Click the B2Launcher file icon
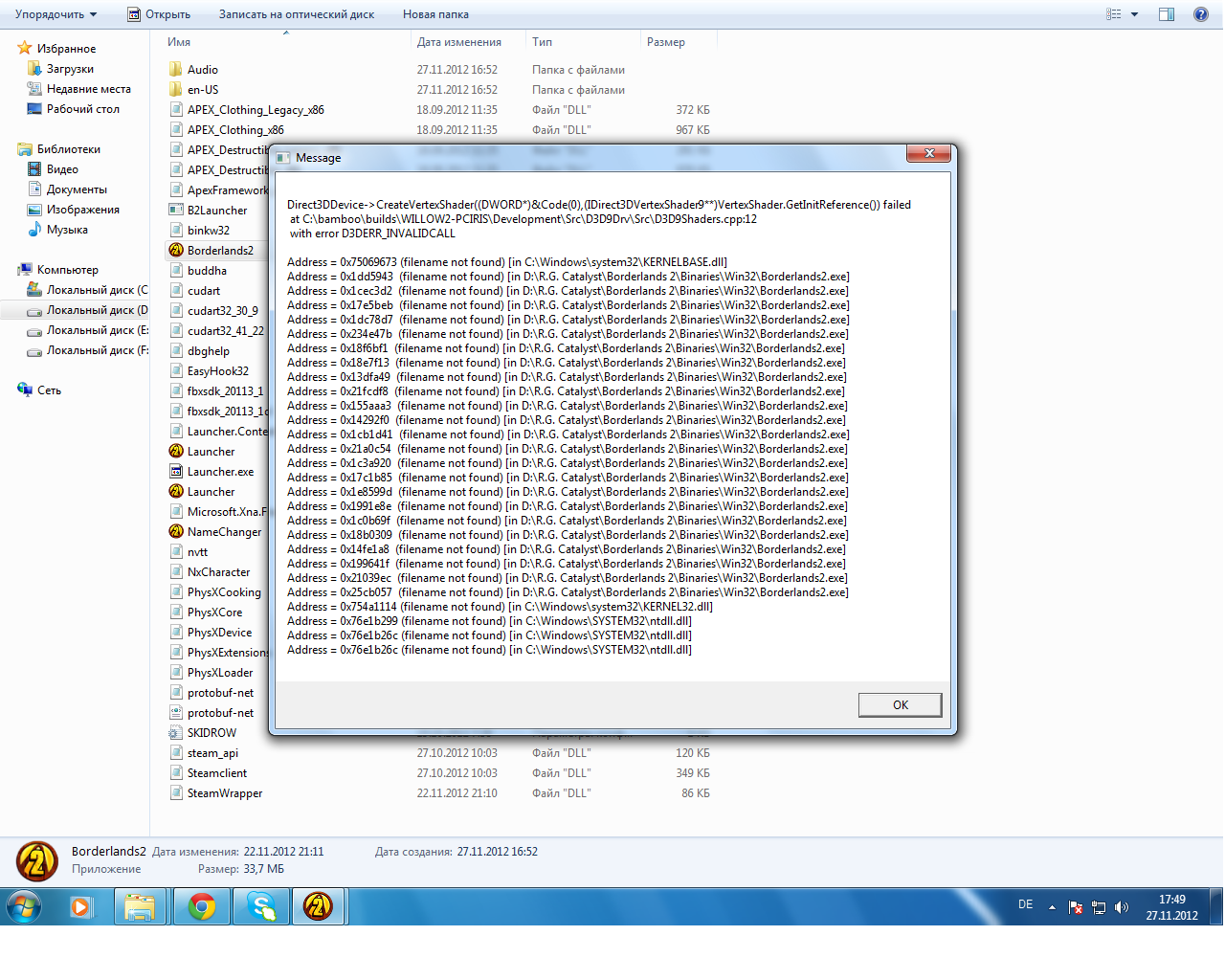The image size is (1225, 980). 176,210
